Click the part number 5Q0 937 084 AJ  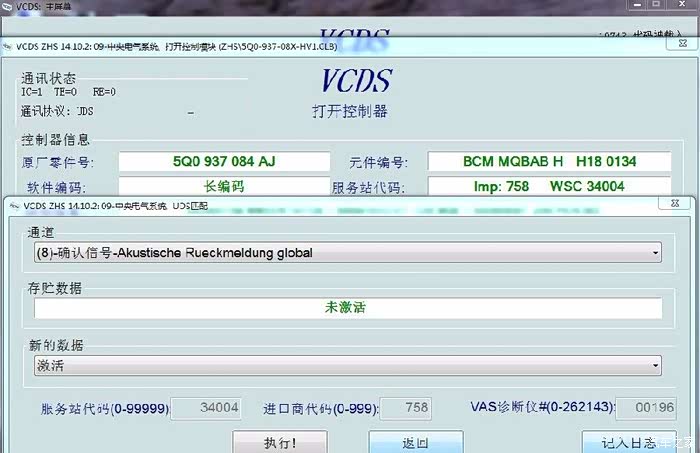pos(224,161)
